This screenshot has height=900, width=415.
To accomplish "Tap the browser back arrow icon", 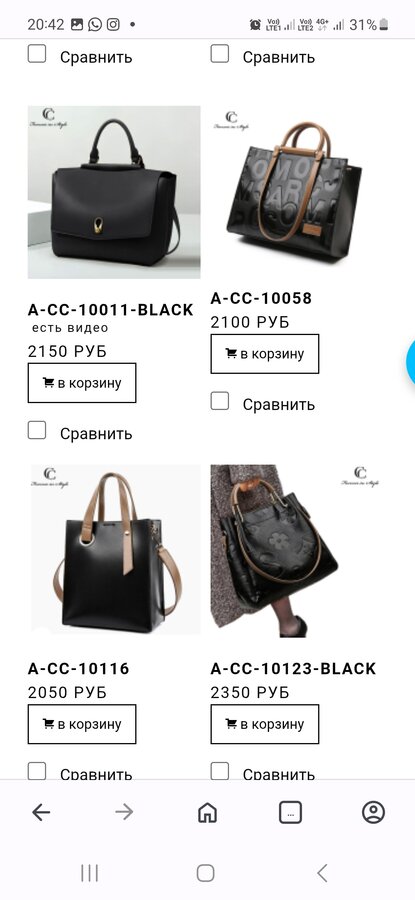I will pos(41,812).
